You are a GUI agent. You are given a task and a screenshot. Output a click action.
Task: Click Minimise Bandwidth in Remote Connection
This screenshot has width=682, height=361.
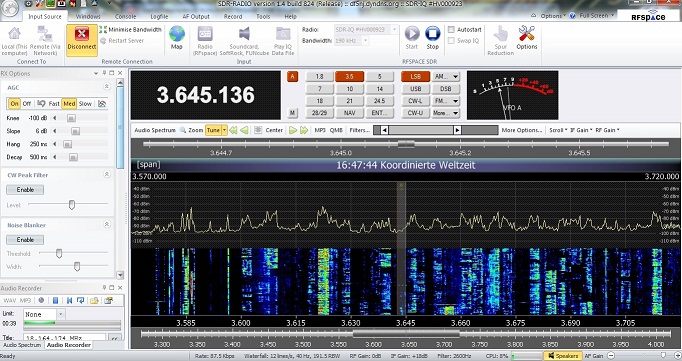click(x=130, y=30)
